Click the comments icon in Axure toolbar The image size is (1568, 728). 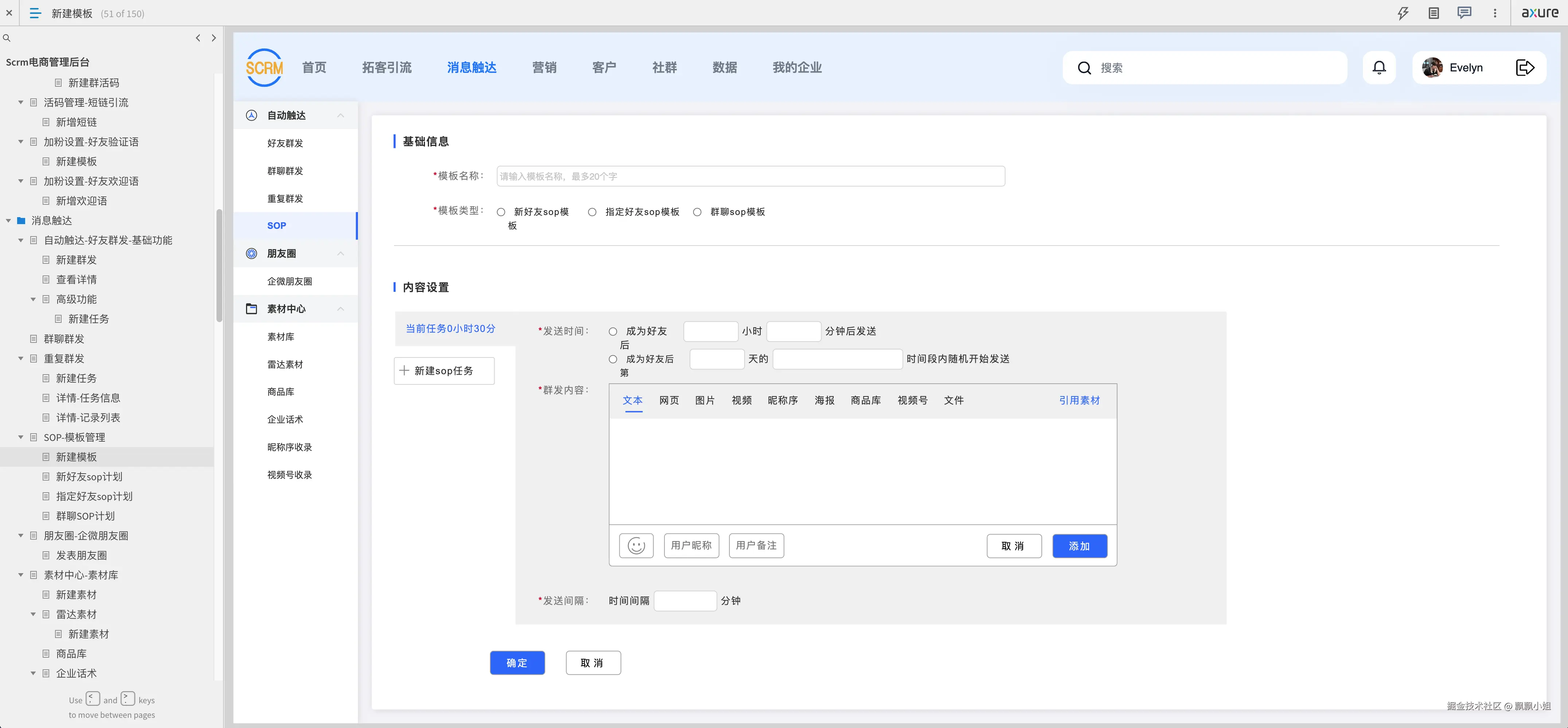[x=1464, y=13]
